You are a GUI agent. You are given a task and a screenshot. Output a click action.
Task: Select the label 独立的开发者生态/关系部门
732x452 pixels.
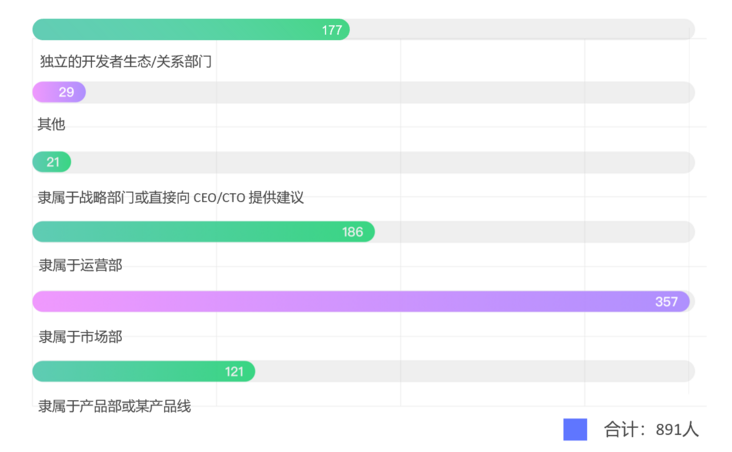click(126, 61)
